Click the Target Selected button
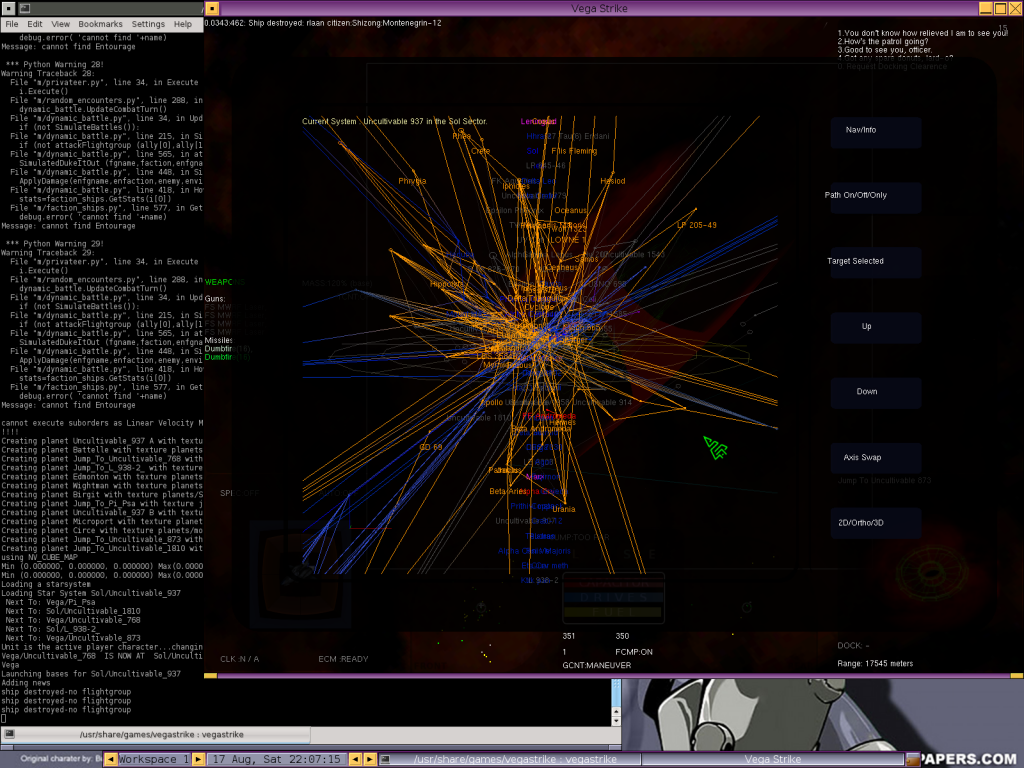 point(876,263)
